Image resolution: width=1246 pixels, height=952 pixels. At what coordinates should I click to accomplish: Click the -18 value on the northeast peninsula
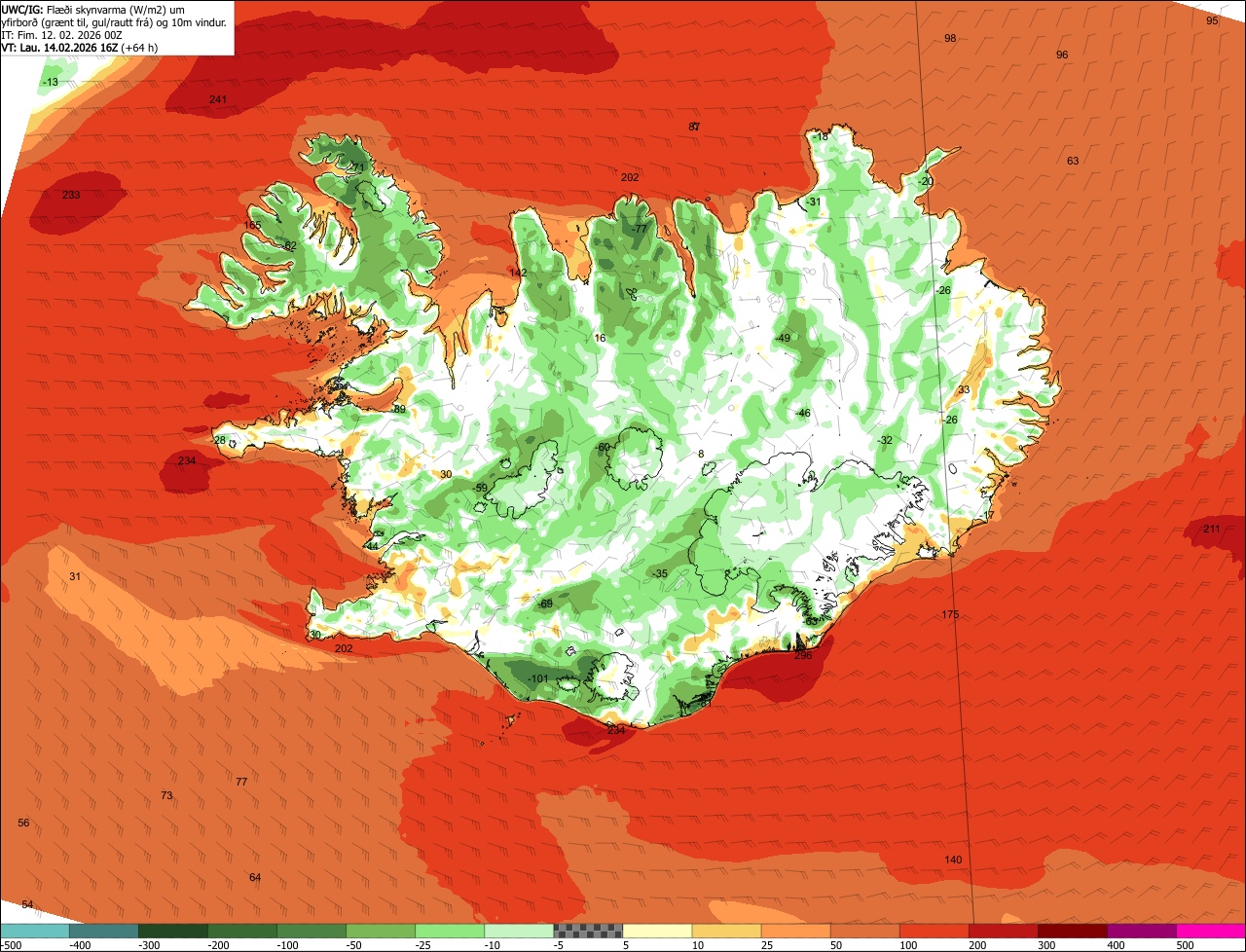[822, 136]
